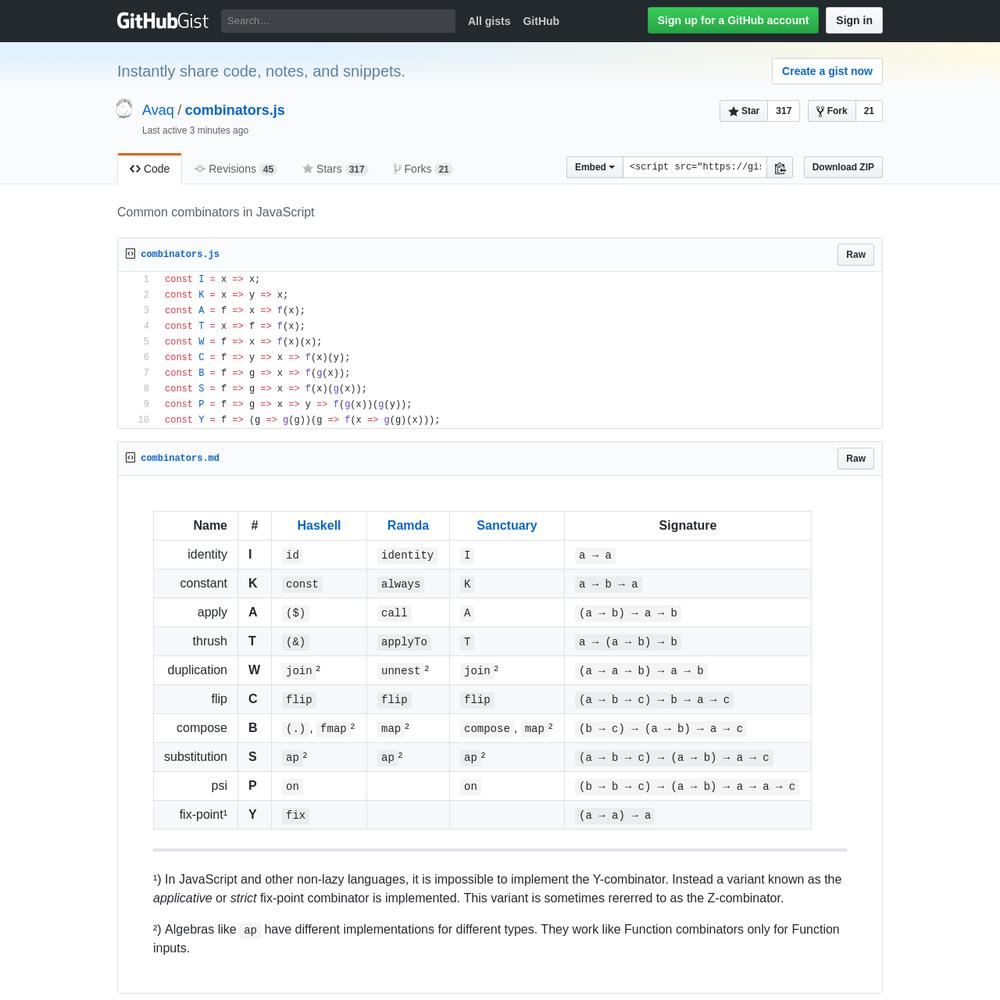
Task: Click the 'Signature' column header
Action: [x=688, y=526]
